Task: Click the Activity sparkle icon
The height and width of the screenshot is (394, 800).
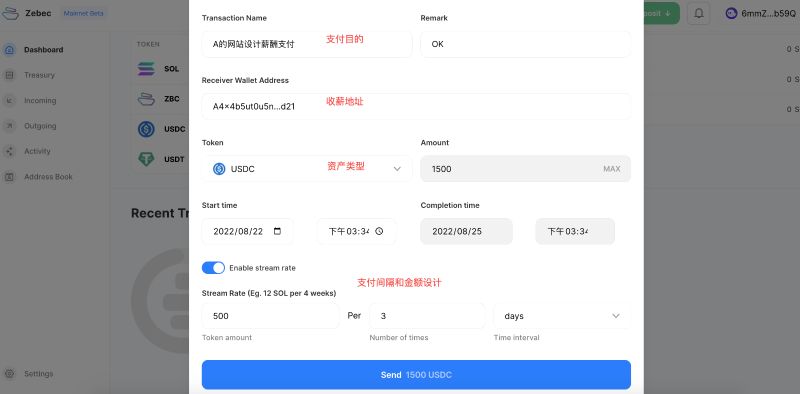Action: pyautogui.click(x=9, y=151)
